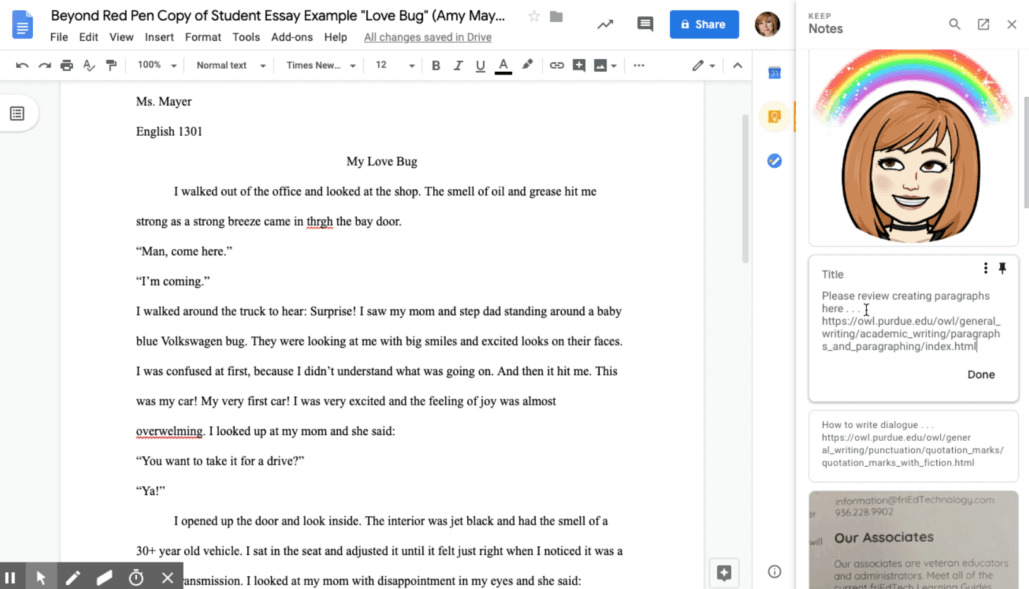Click Done on the Keep note
Viewport: 1029px width, 589px height.
coord(980,375)
